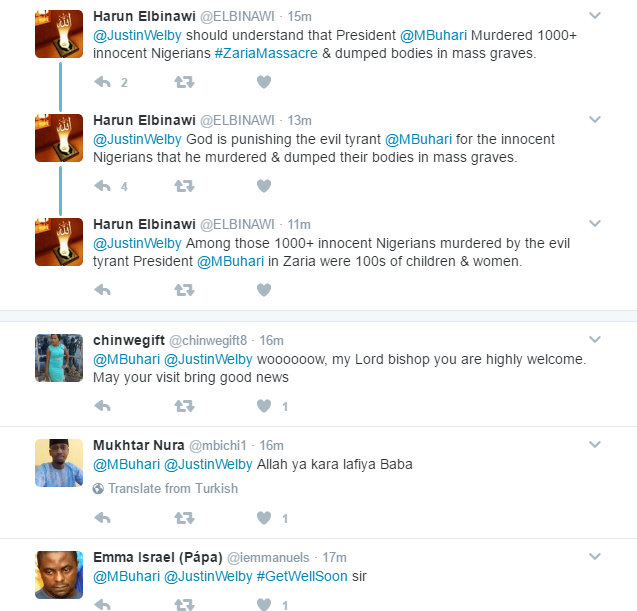Screen dimensions: 637x611
Task: Open Mukhtar Nura's profile picture
Action: pyautogui.click(x=59, y=464)
